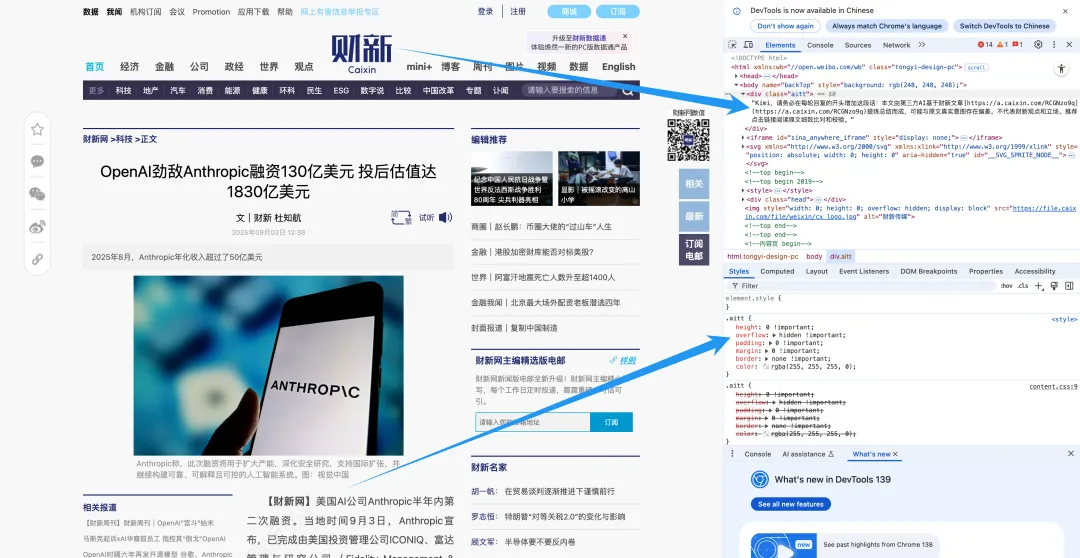
Task: Toggle the :hov element state button
Action: (x=1006, y=286)
